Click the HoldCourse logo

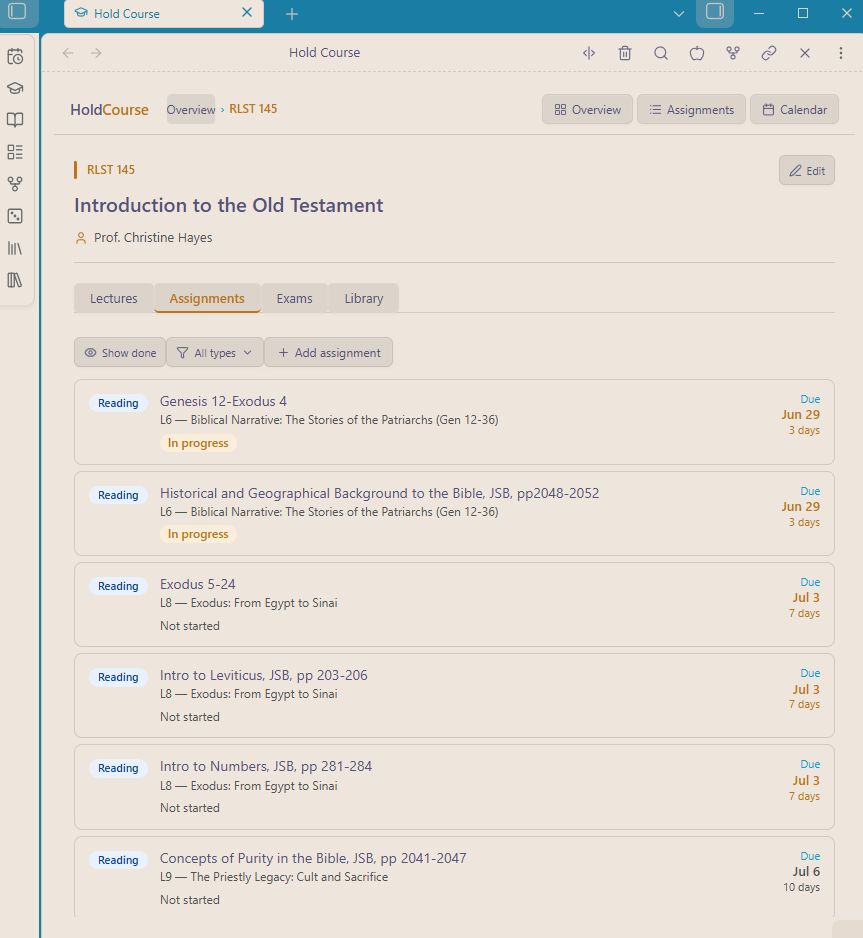109,109
